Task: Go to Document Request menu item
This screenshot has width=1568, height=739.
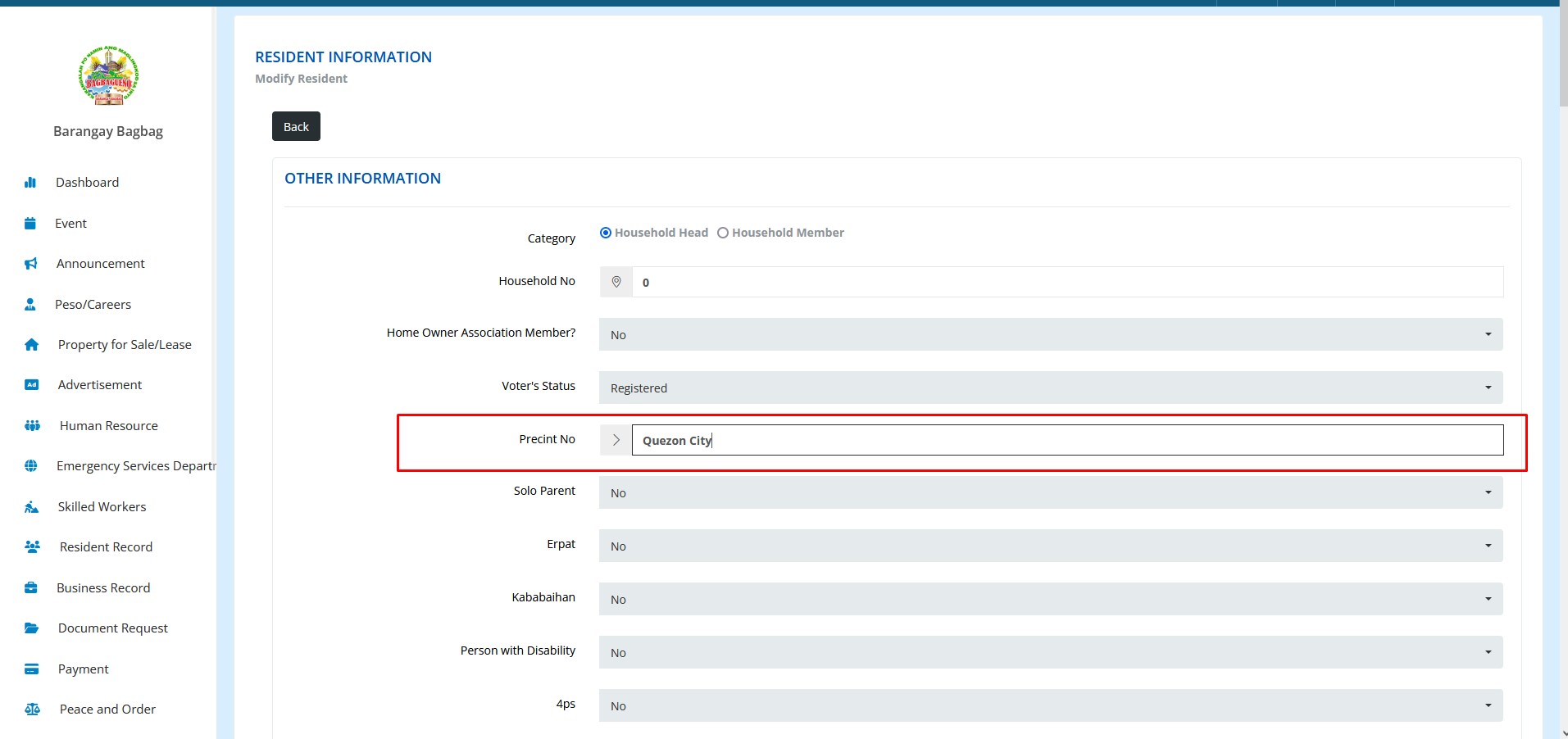Action: click(x=112, y=628)
